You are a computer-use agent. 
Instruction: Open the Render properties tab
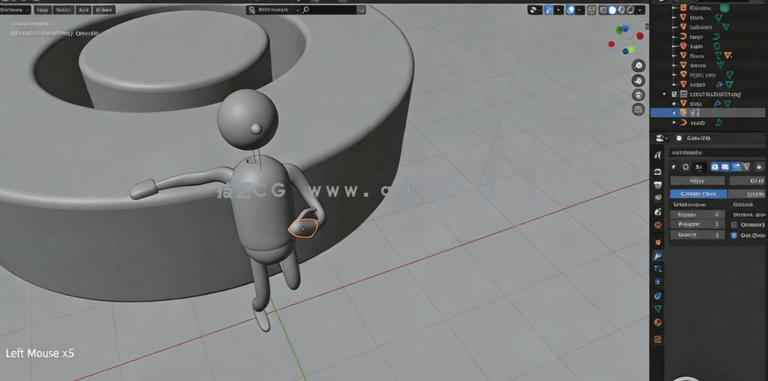[658, 171]
